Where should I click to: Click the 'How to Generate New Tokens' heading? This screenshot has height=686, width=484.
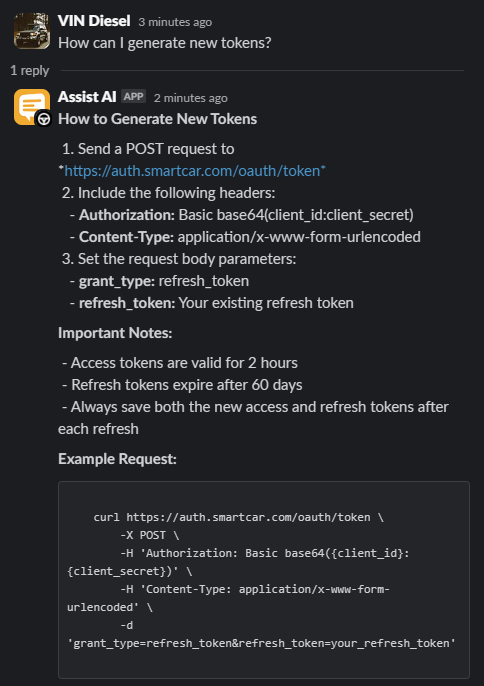158,119
